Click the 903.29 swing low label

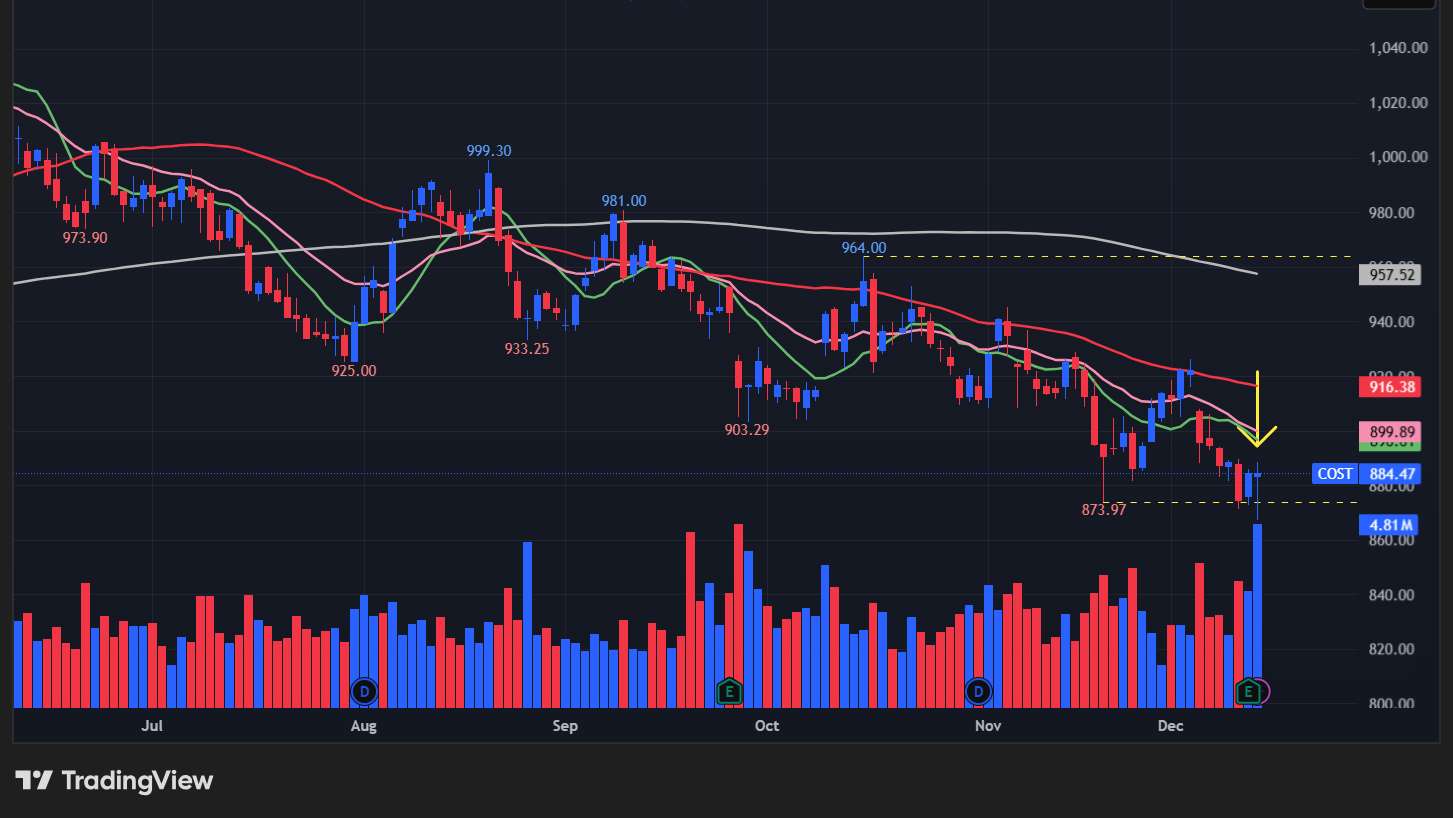[746, 430]
